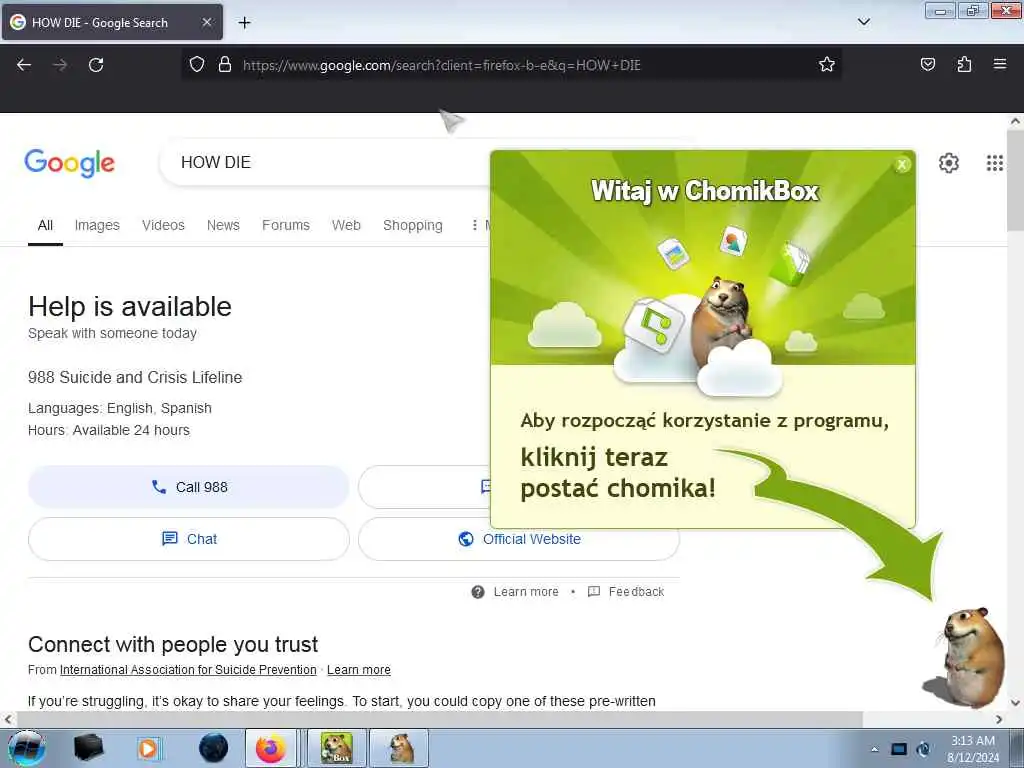
Task: Click the power/network tray icon
Action: pos(923,749)
